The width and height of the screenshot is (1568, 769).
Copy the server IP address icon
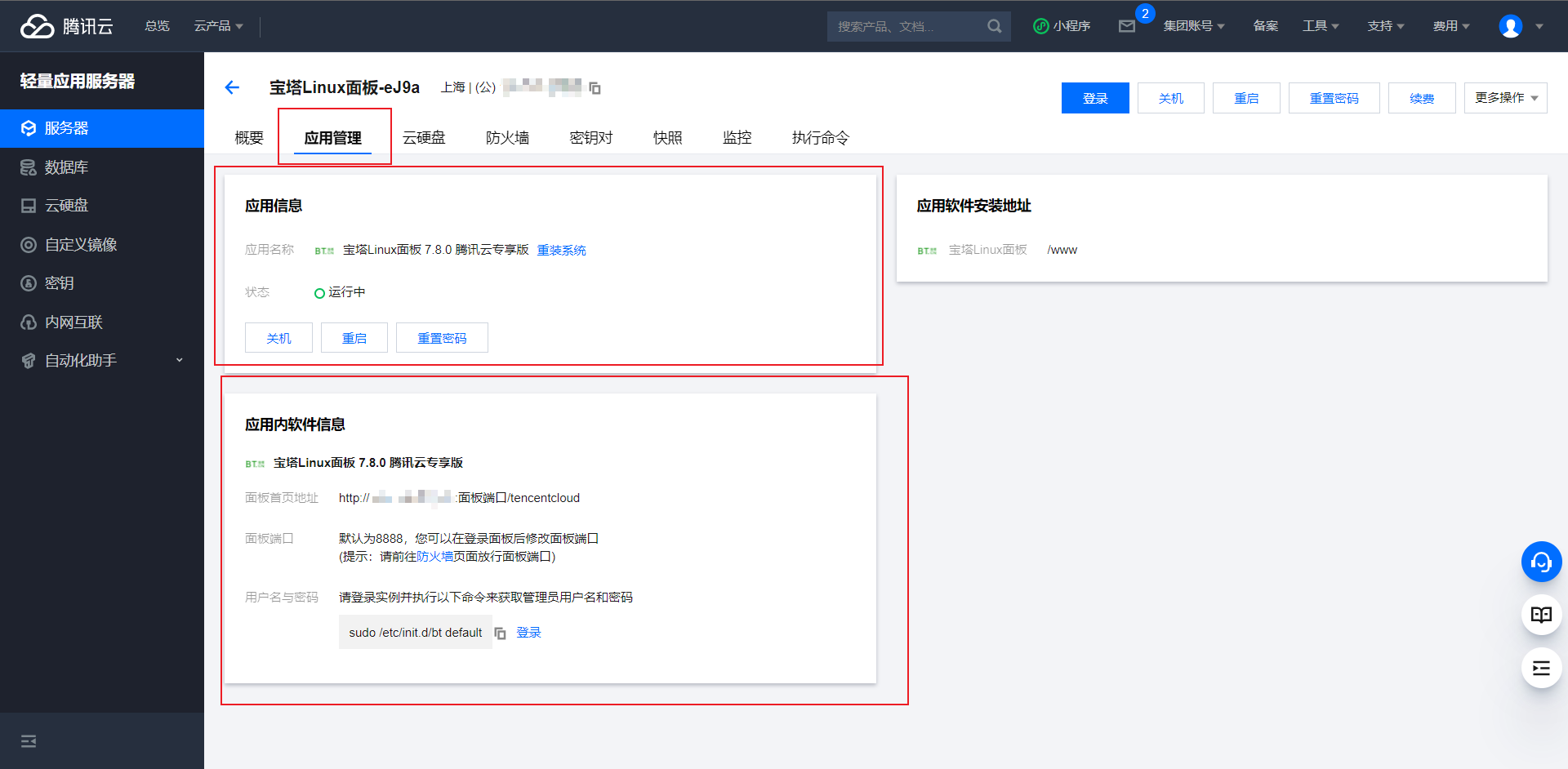pyautogui.click(x=595, y=87)
